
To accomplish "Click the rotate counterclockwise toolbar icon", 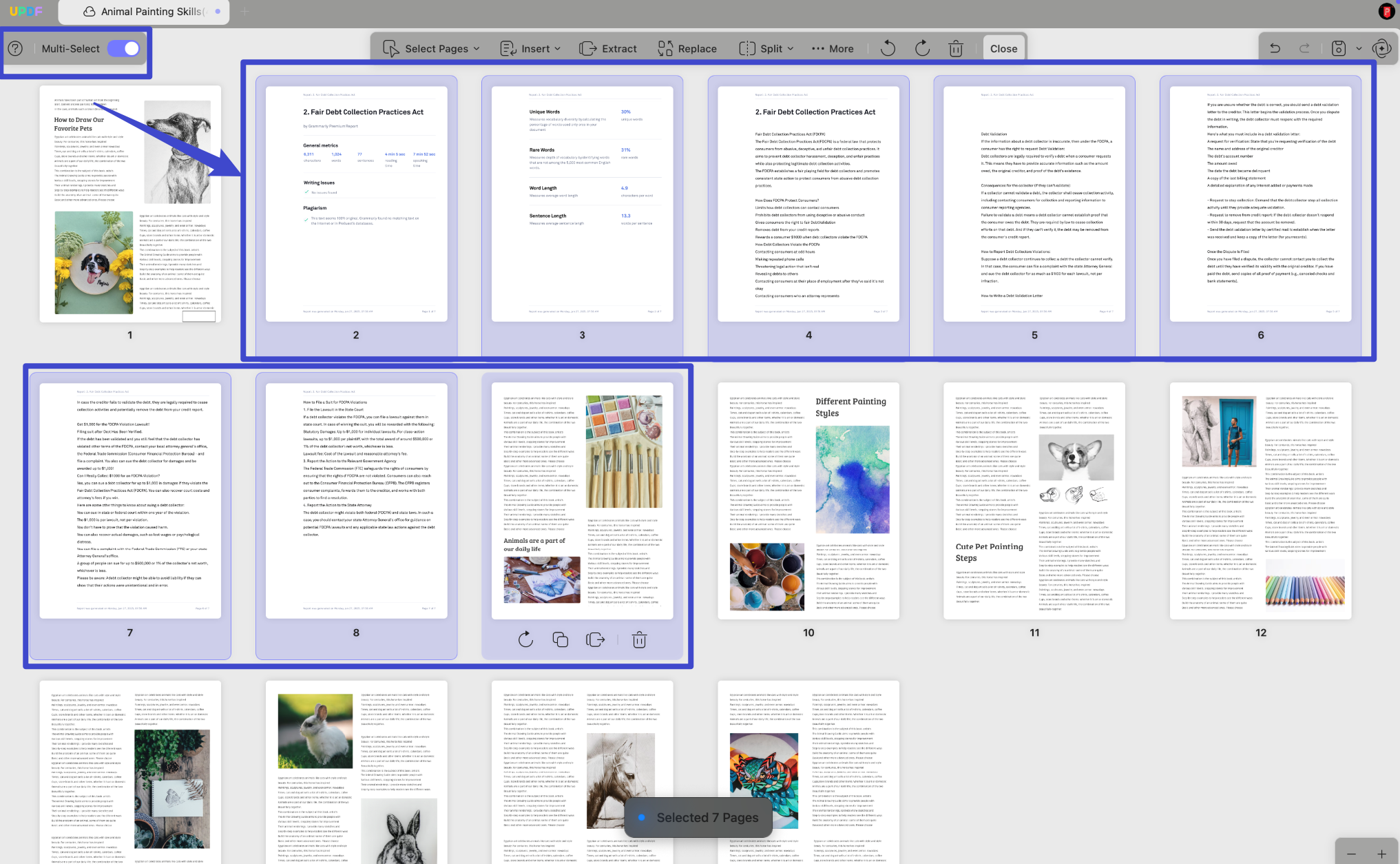I will pos(888,48).
